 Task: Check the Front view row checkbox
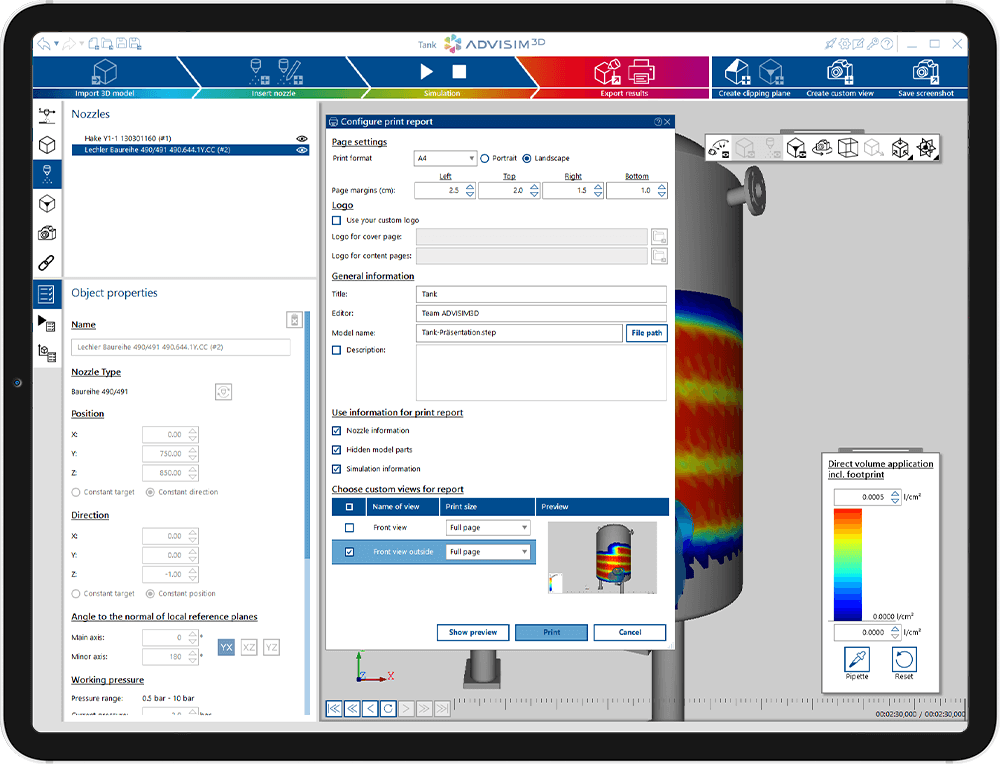coord(349,527)
